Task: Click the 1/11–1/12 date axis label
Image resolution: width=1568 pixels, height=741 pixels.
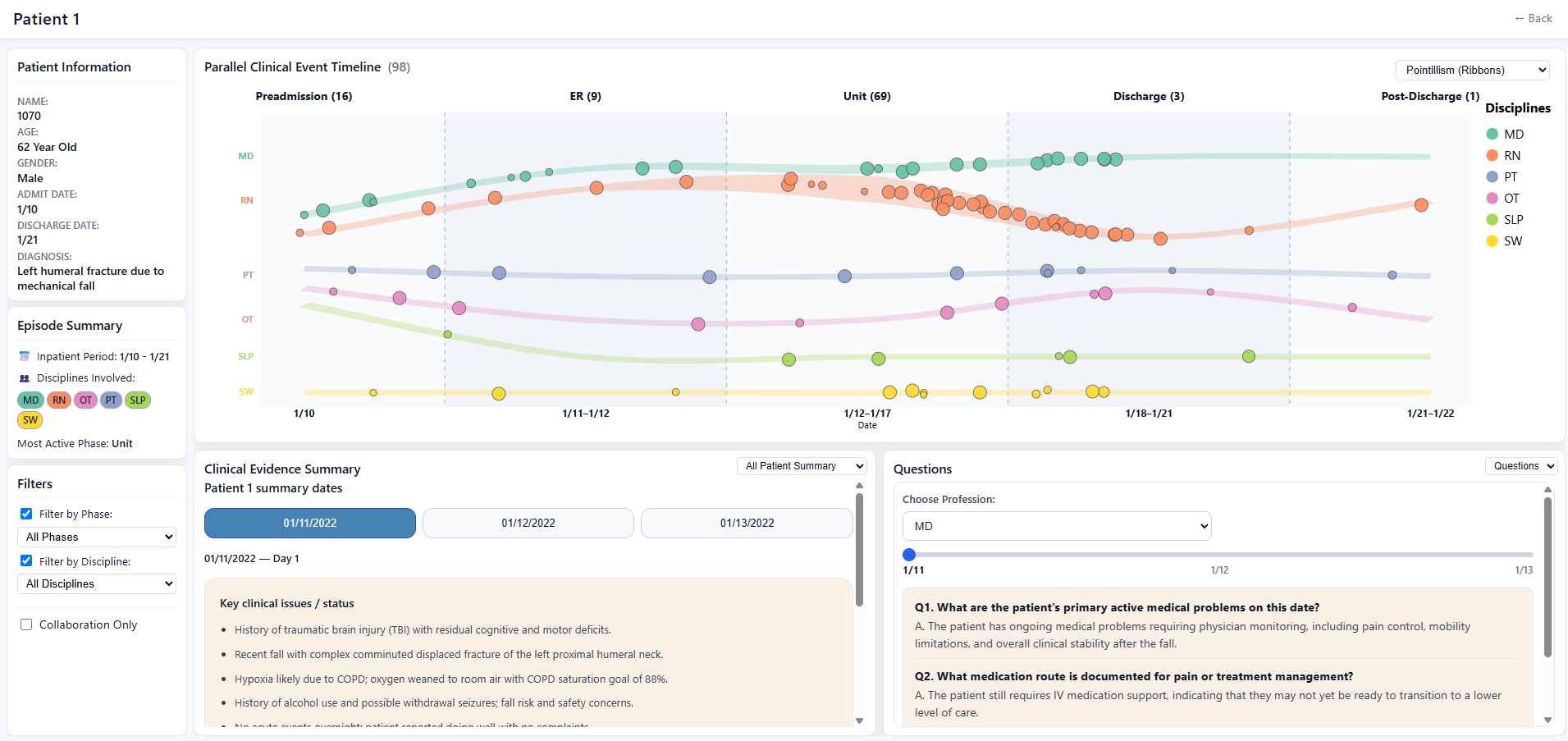Action: point(586,414)
